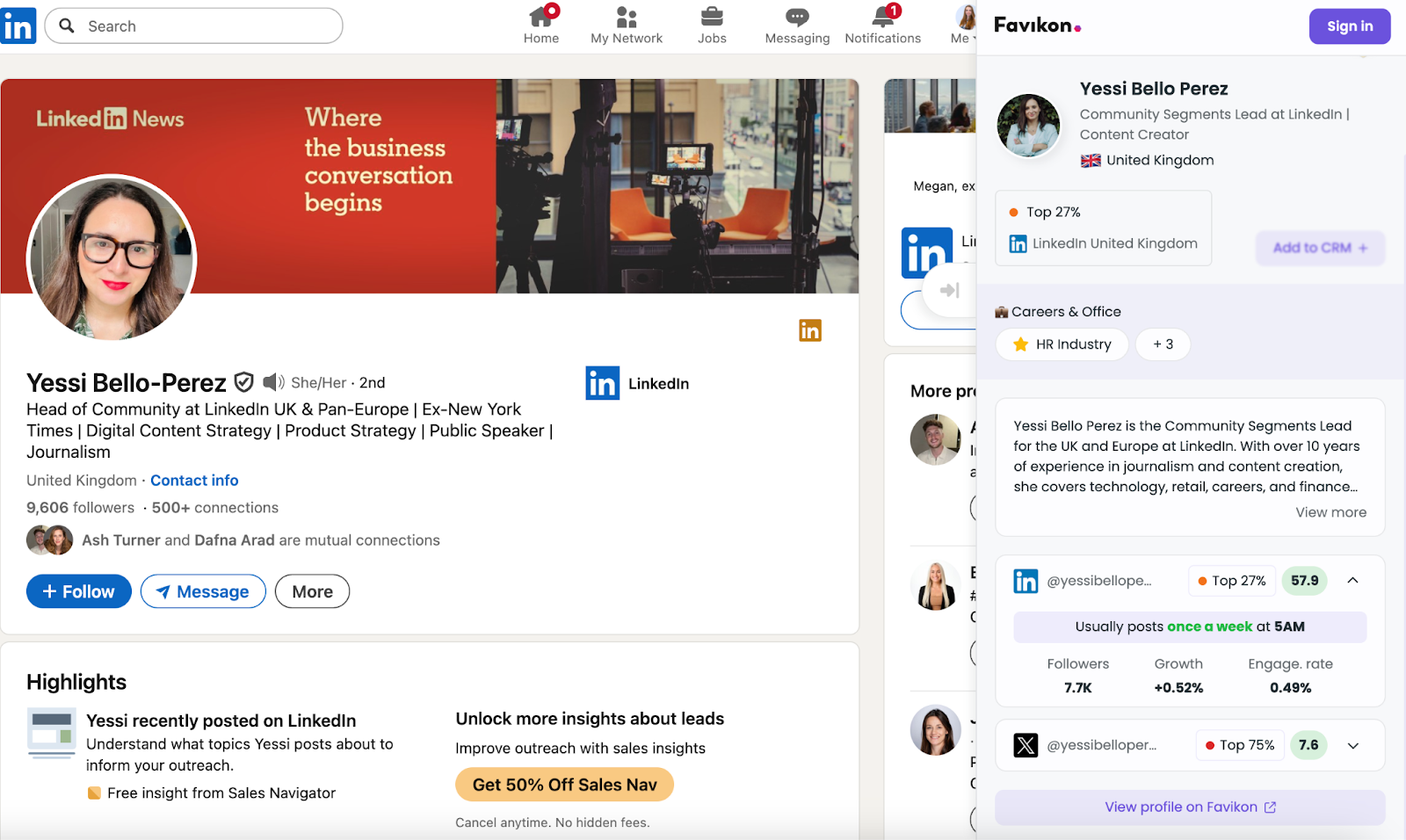The width and height of the screenshot is (1406, 840).
Task: Click the X platform icon
Action: pos(1026,745)
